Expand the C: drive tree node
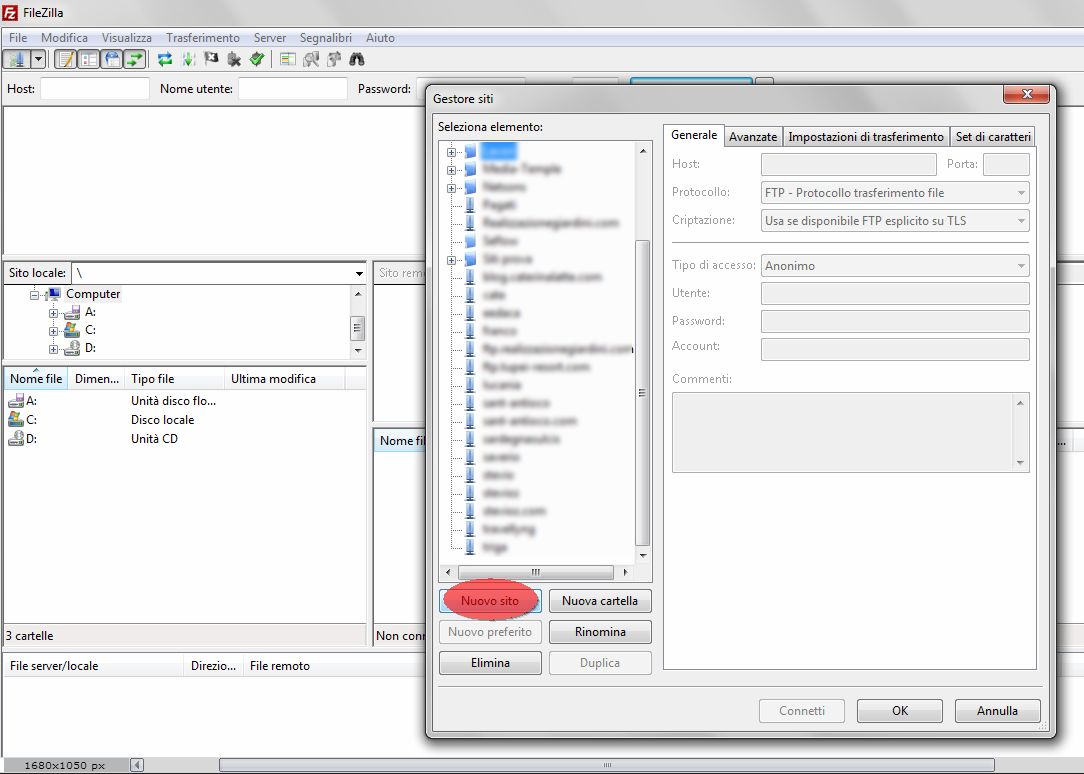 point(54,330)
